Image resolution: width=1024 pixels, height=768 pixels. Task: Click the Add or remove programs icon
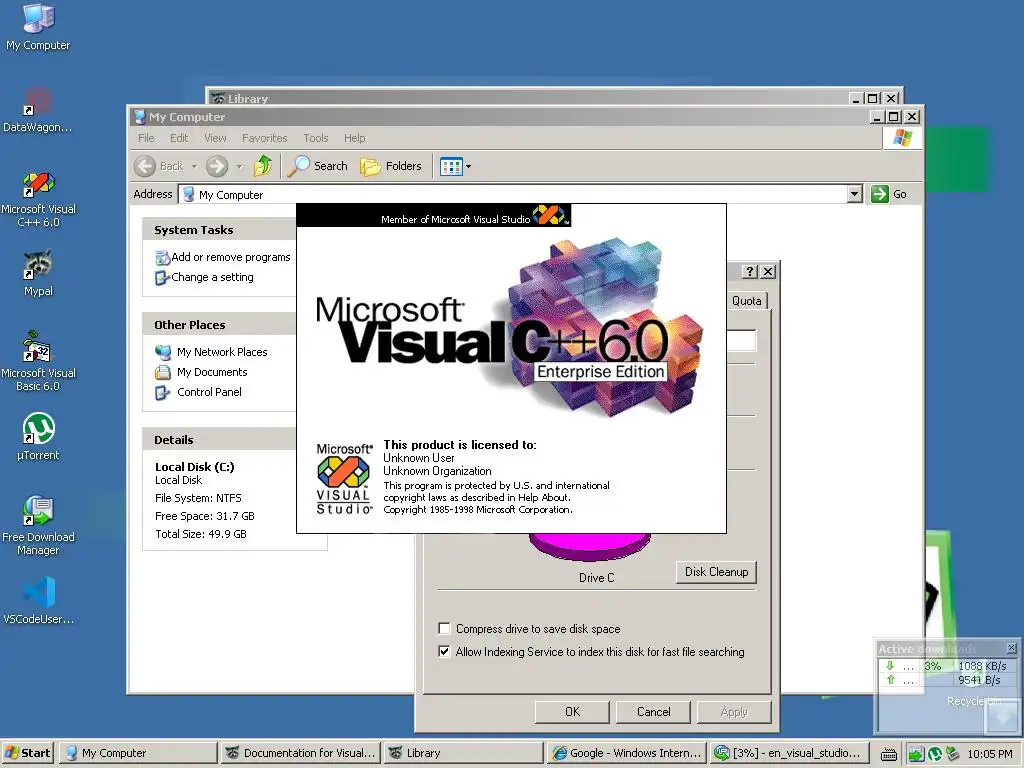coord(162,258)
